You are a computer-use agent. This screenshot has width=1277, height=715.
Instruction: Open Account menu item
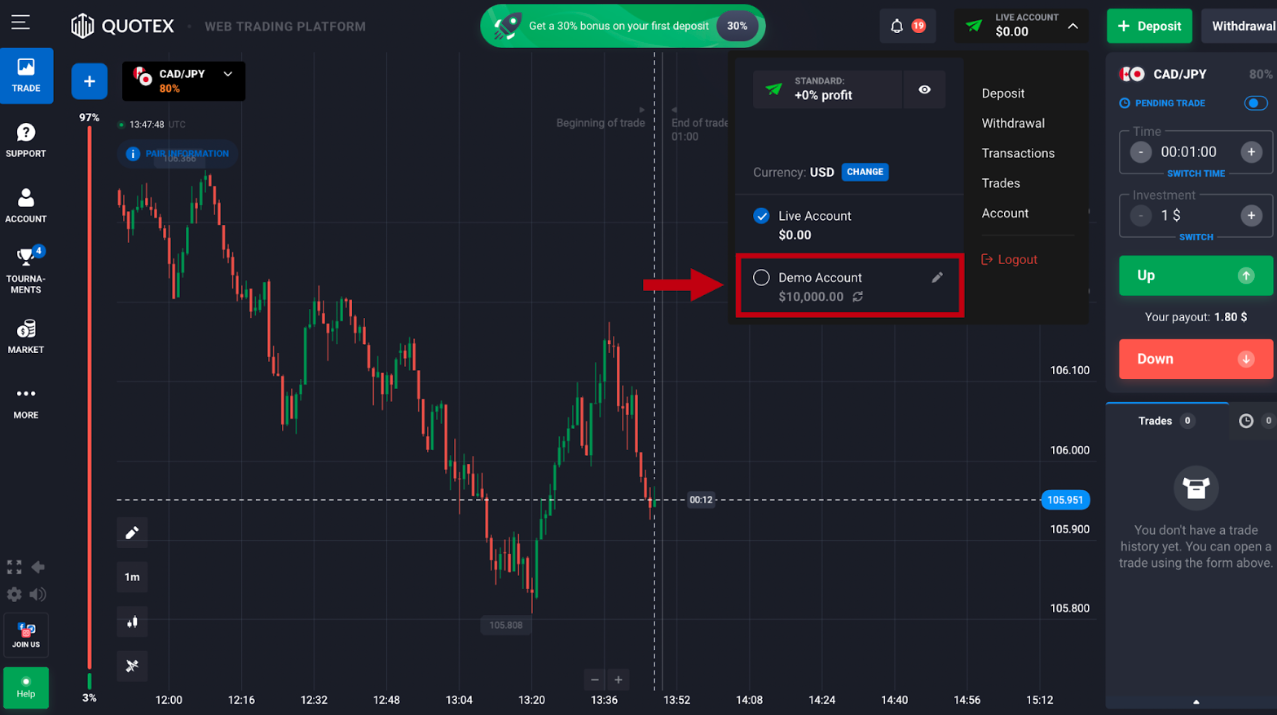click(1005, 213)
